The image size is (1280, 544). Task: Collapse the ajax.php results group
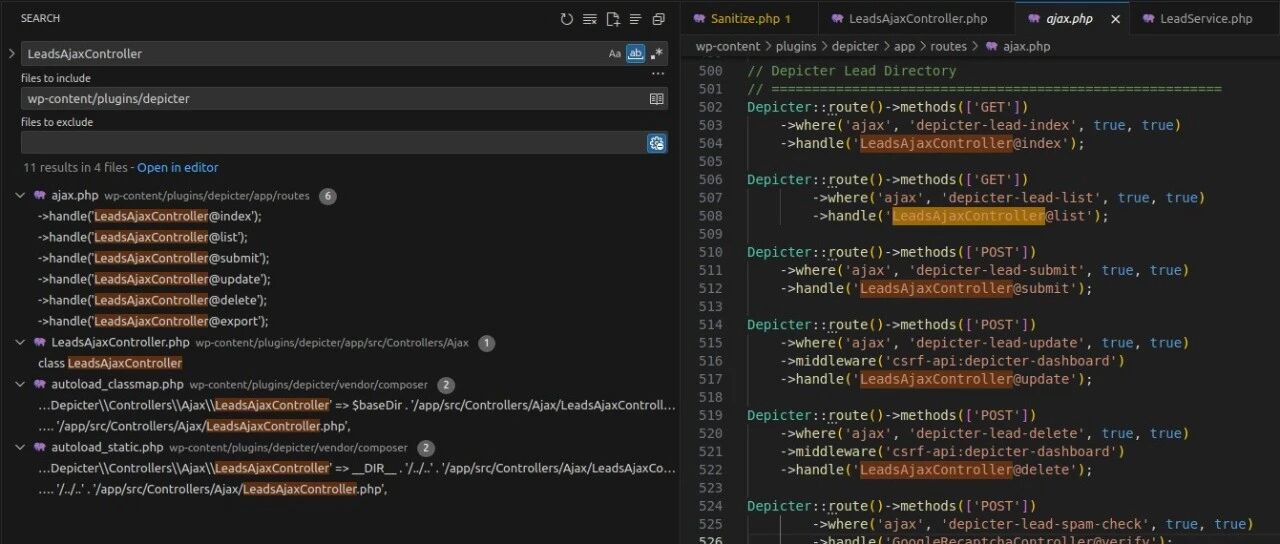pos(21,196)
